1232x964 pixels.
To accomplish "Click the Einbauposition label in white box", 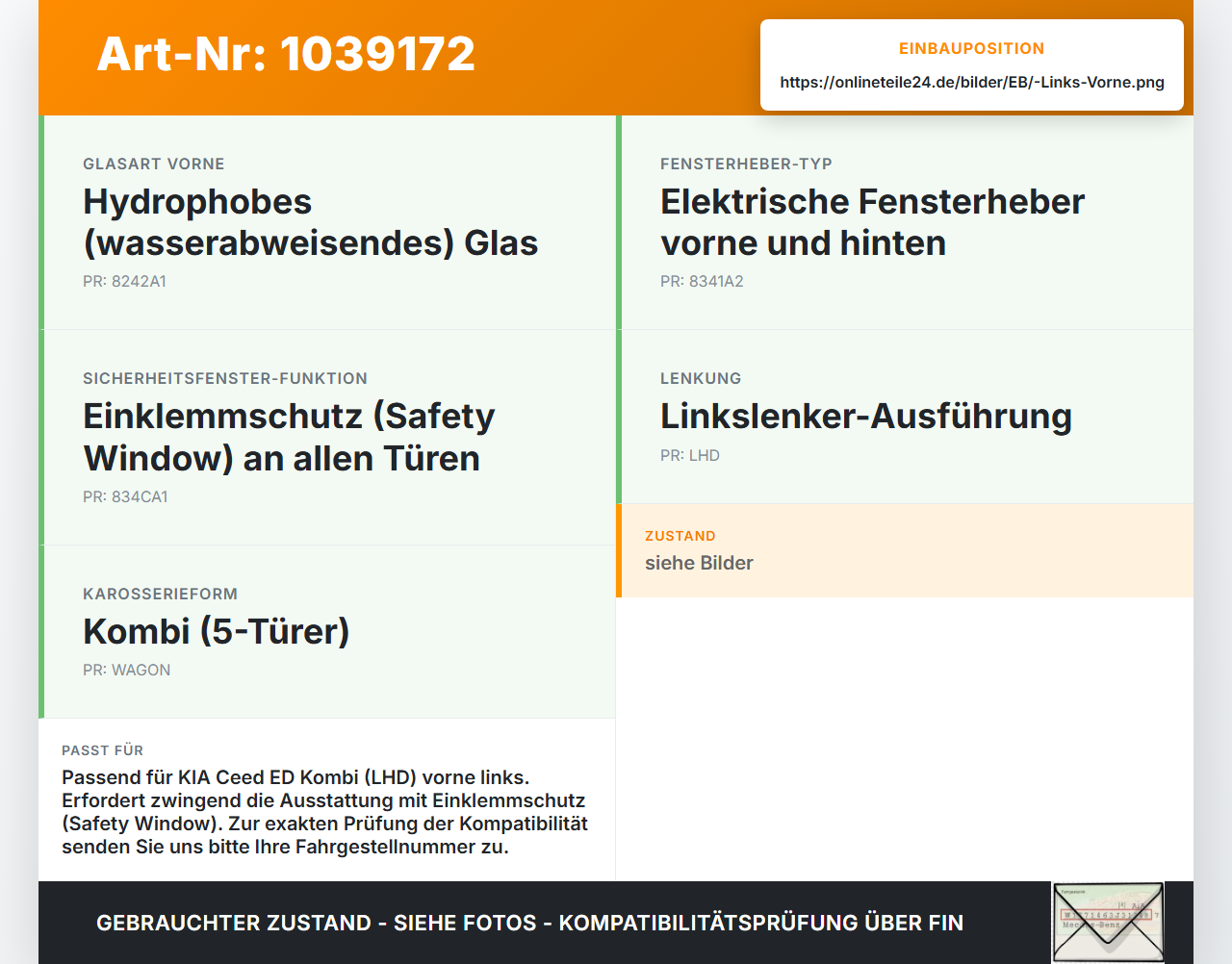I will [972, 49].
